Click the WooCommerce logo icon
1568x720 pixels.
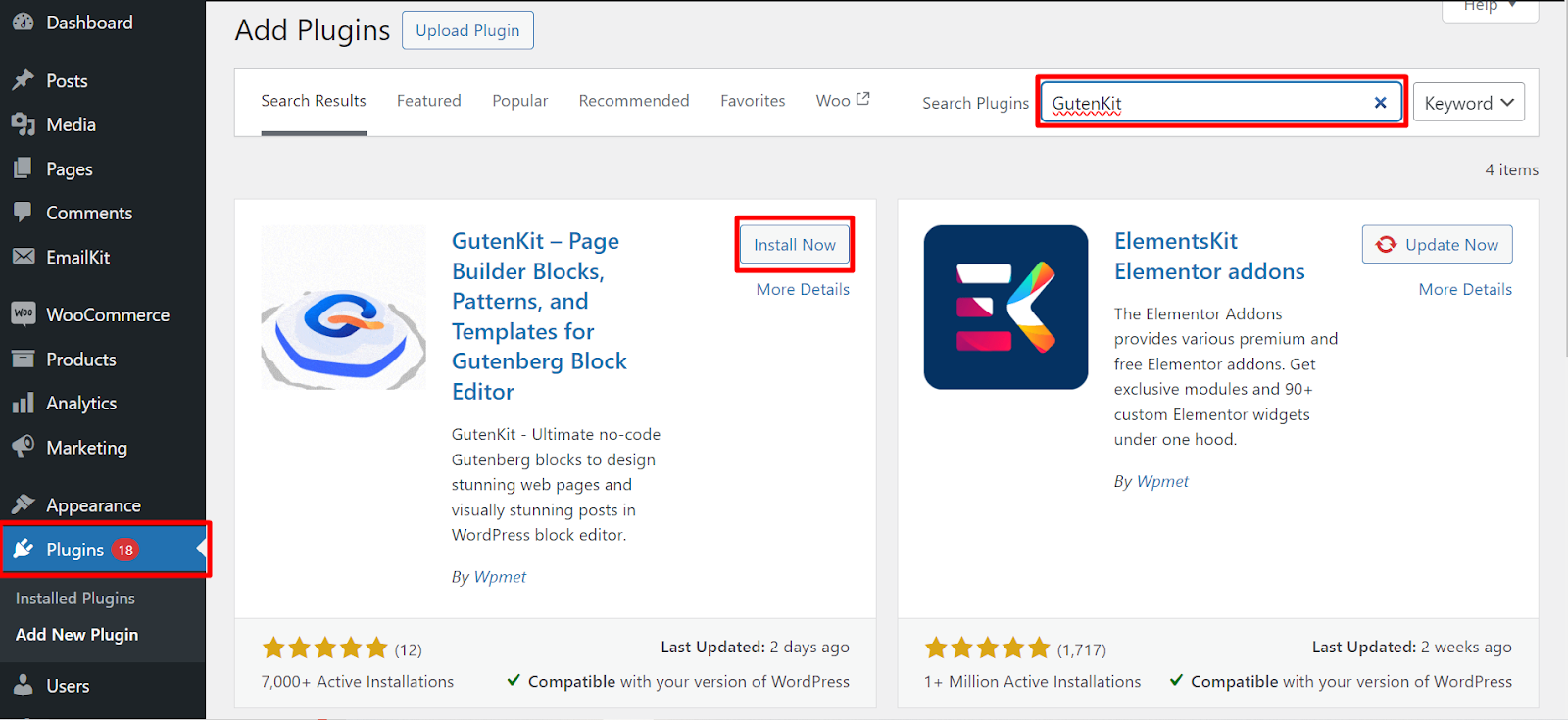point(24,313)
